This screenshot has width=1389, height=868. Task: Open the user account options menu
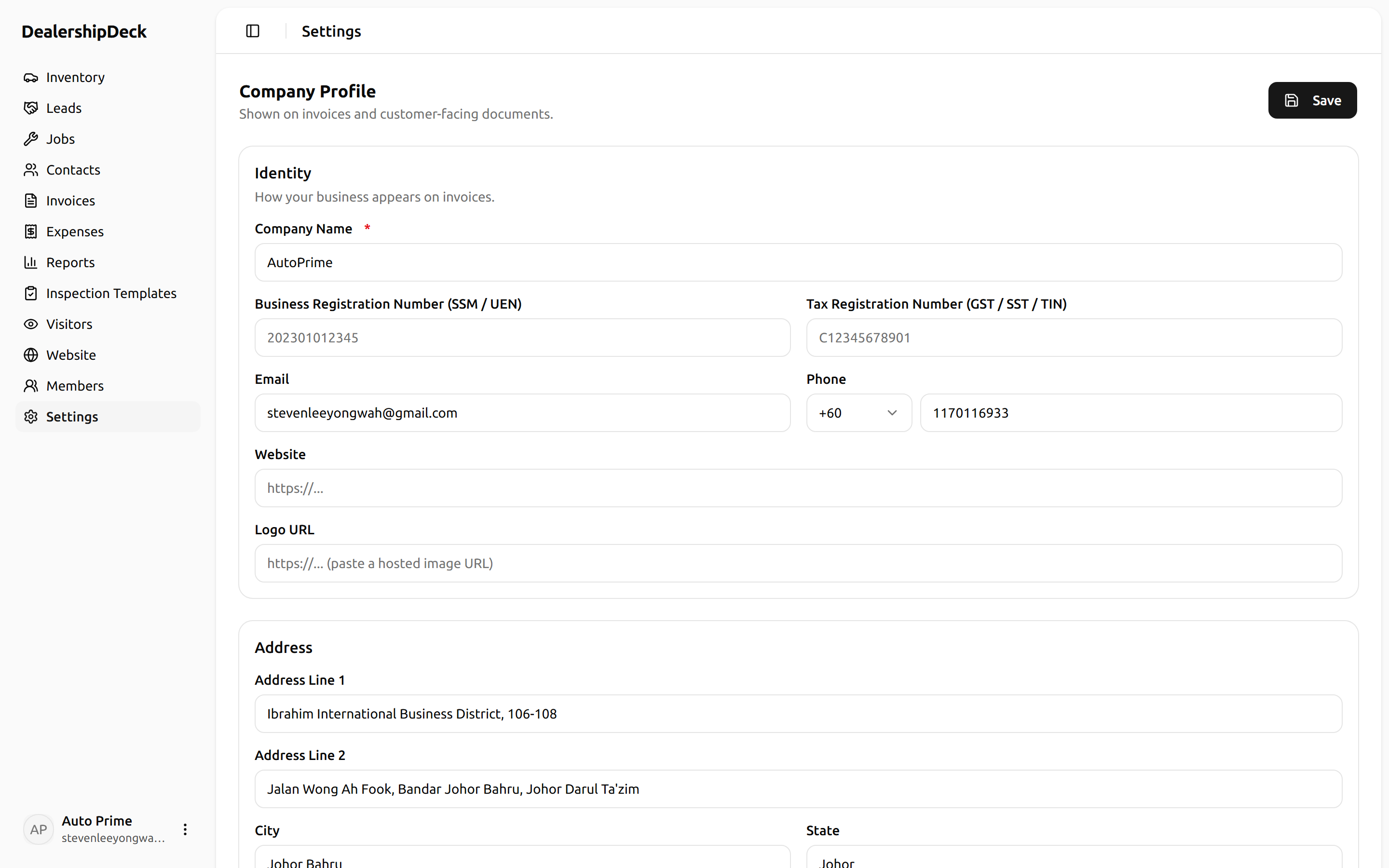[x=185, y=829]
